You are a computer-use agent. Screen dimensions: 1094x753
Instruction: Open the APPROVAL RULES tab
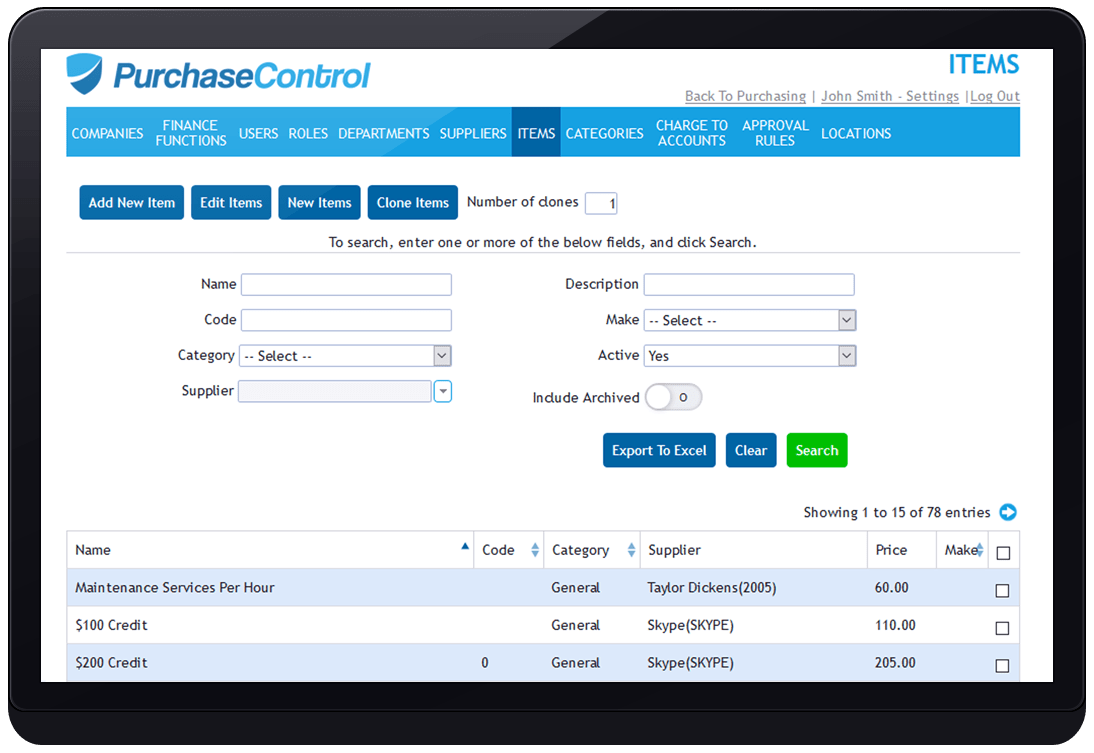click(774, 132)
